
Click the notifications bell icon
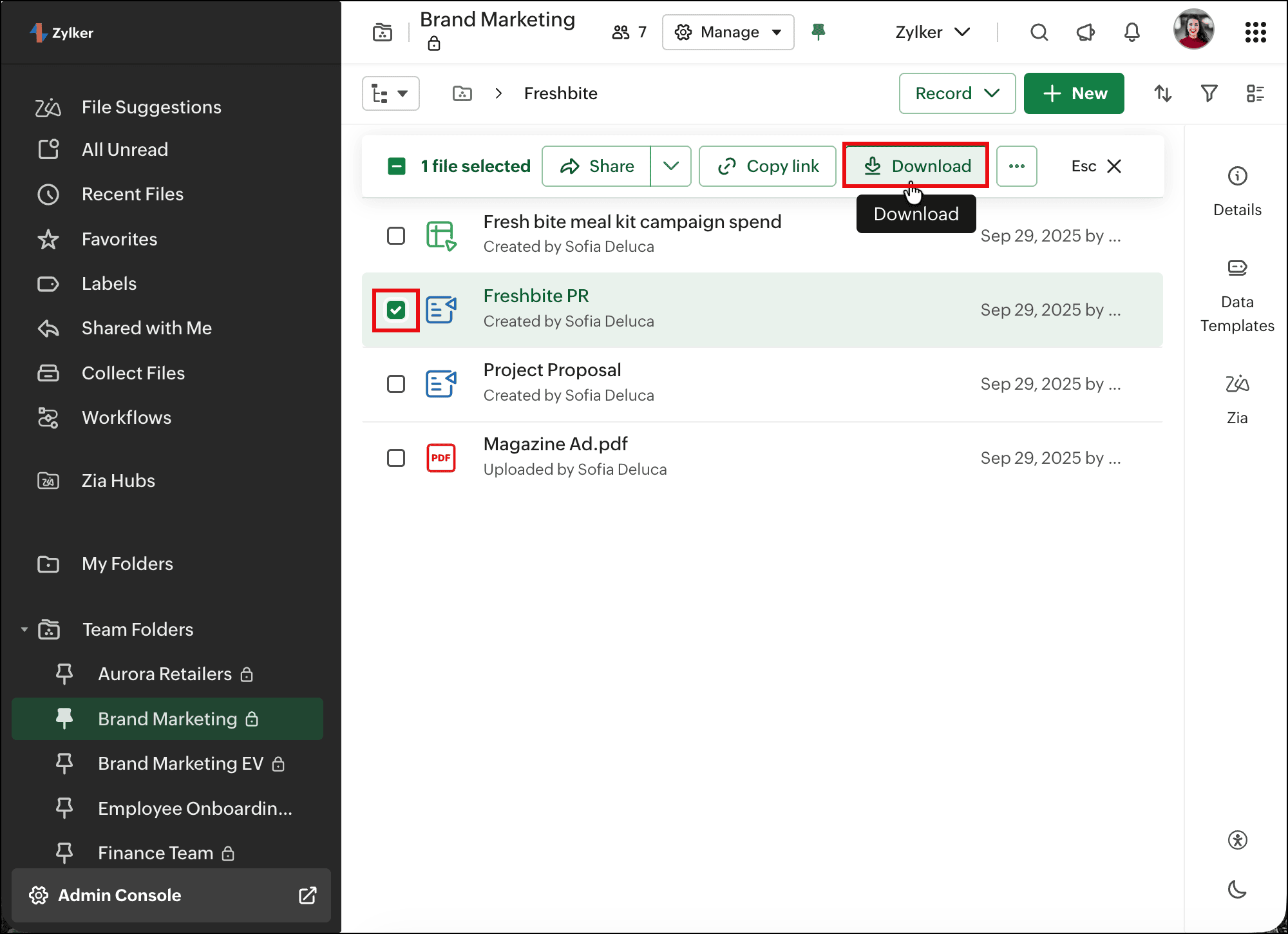coord(1132,32)
